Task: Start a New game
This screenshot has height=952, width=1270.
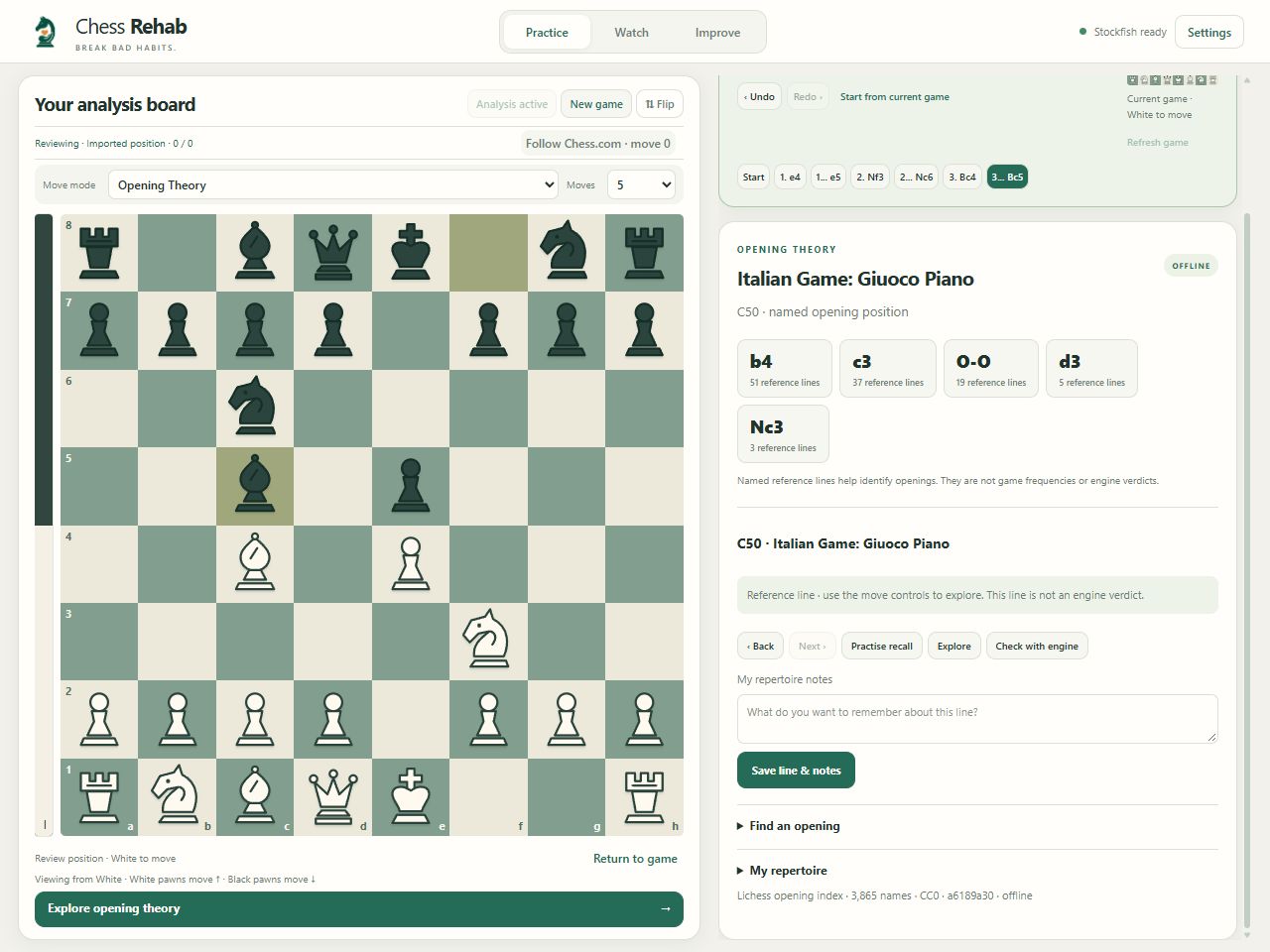Action: 596,104
